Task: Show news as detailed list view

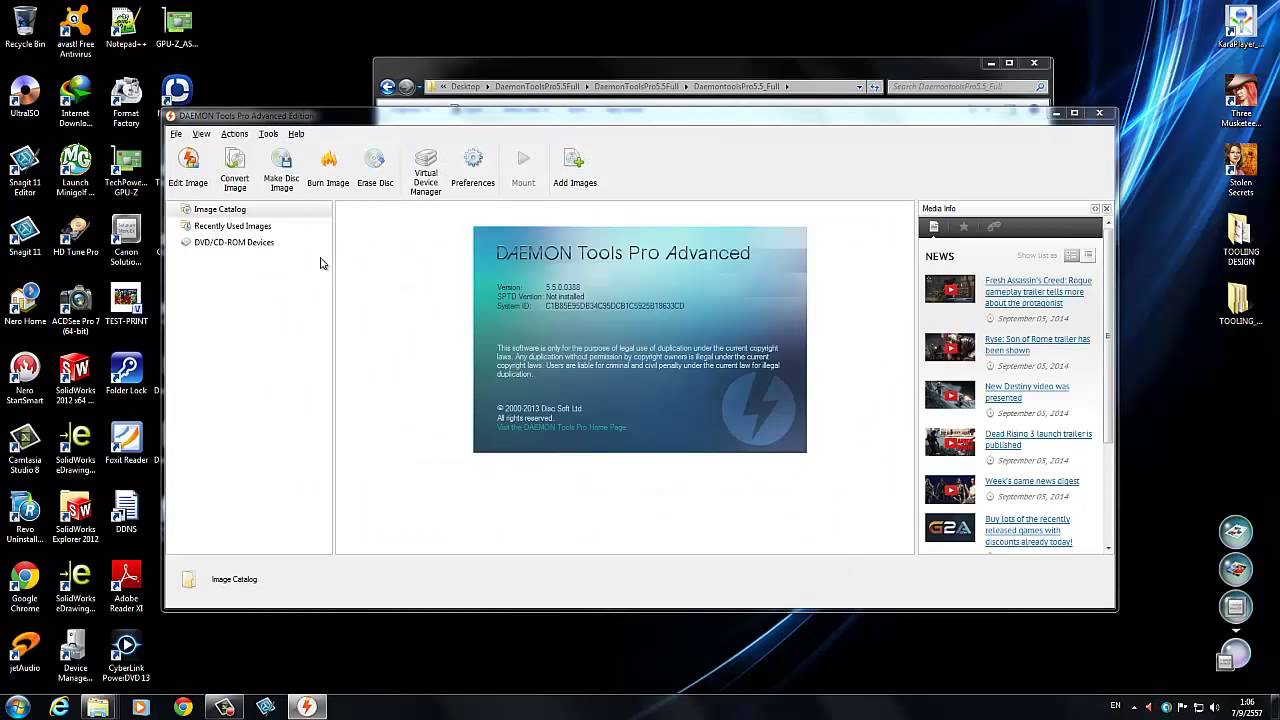Action: click(1071, 256)
